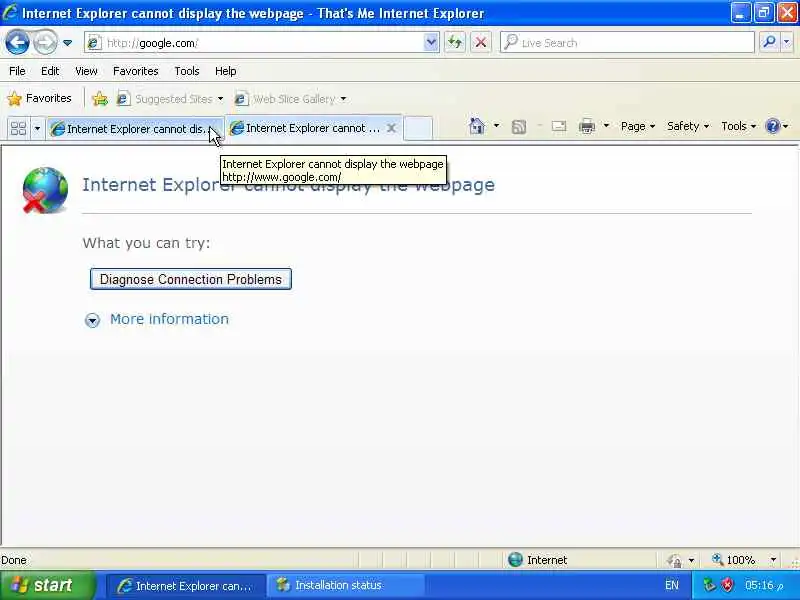The height and width of the screenshot is (600, 800).
Task: Click the Home page icon
Action: (477, 126)
